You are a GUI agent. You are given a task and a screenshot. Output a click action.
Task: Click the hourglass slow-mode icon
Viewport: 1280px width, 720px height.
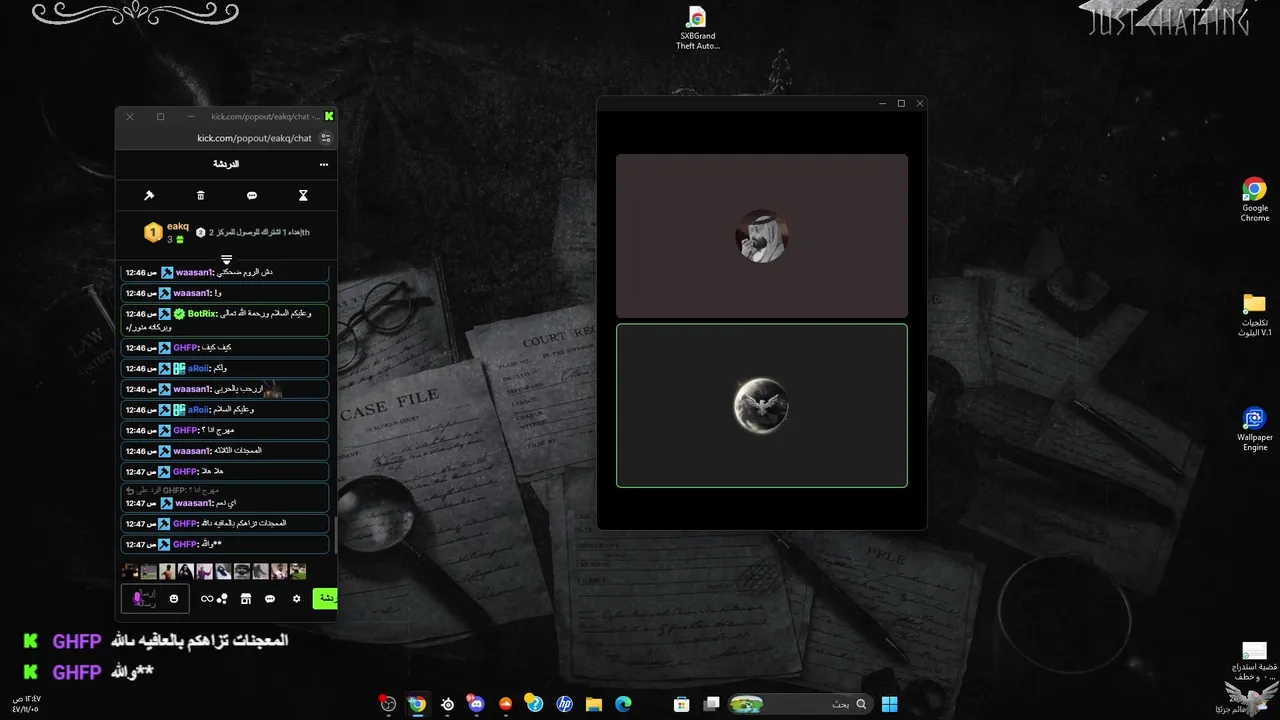click(x=303, y=196)
